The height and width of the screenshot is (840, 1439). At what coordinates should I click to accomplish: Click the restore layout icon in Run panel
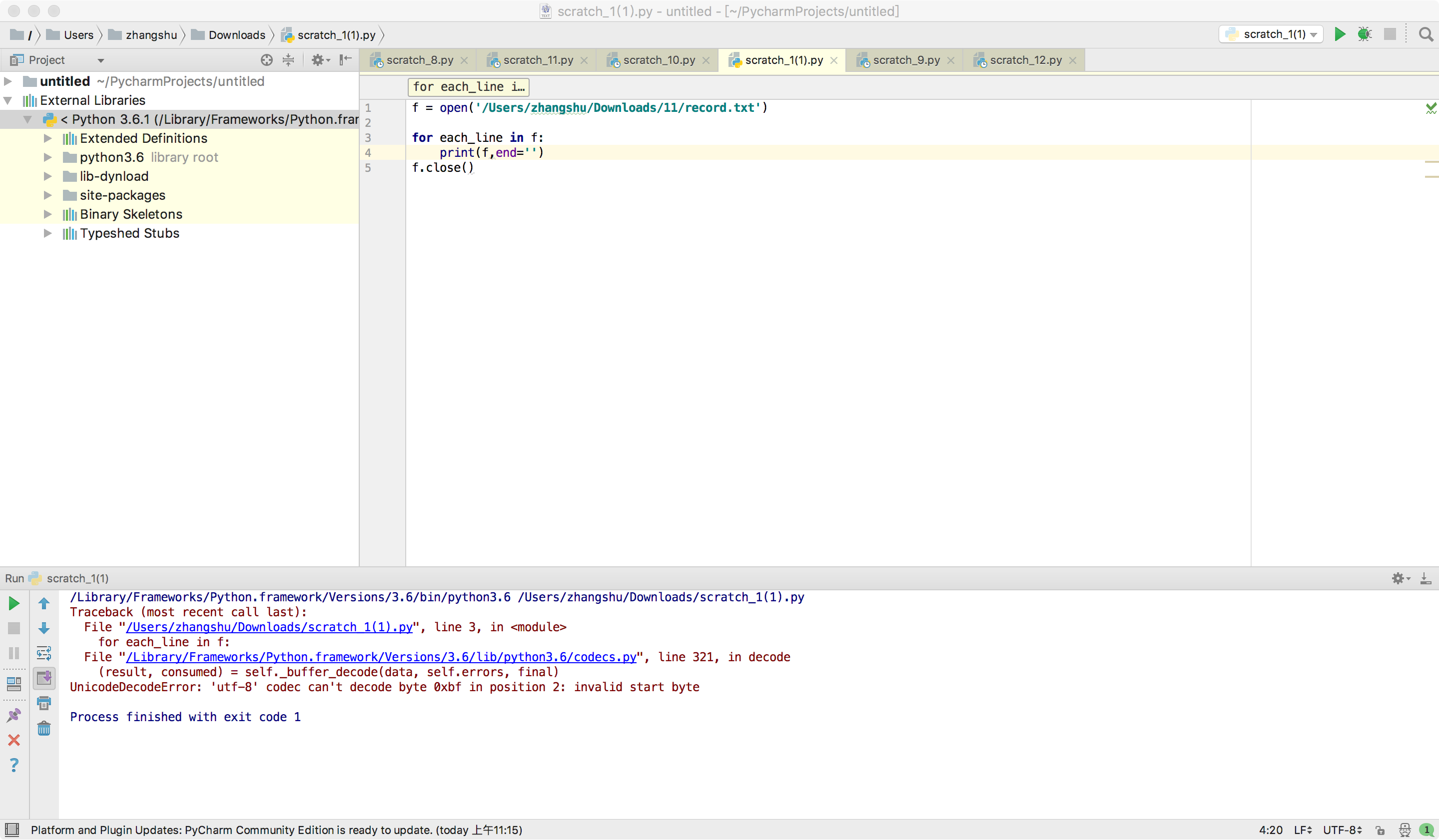coord(14,684)
